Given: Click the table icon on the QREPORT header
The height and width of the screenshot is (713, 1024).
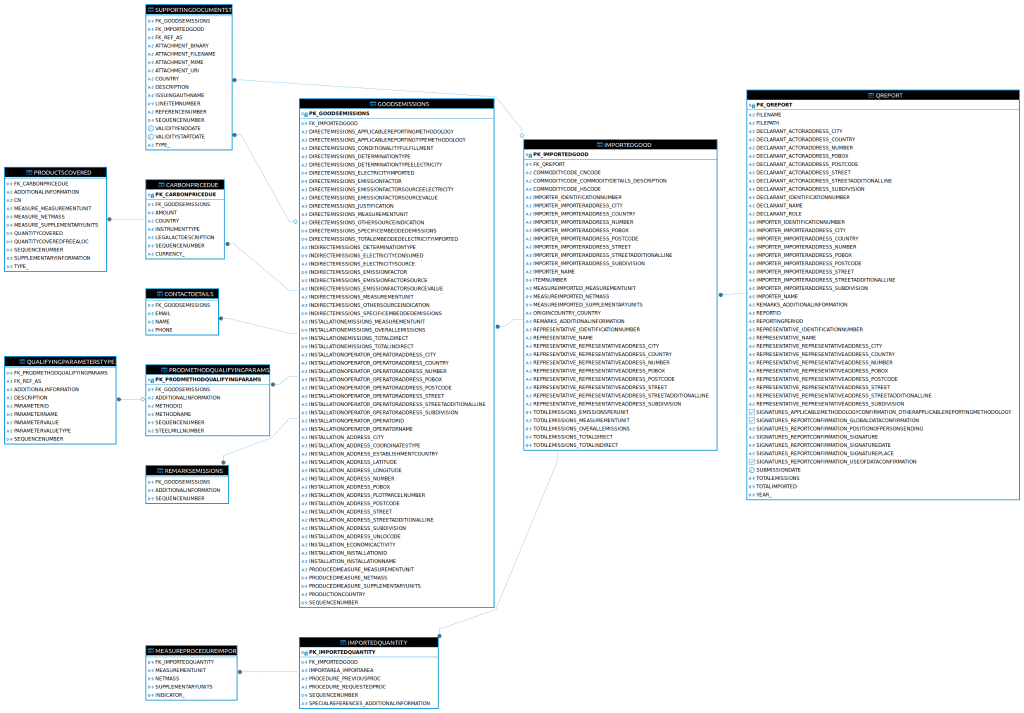Looking at the screenshot, I should [x=870, y=95].
